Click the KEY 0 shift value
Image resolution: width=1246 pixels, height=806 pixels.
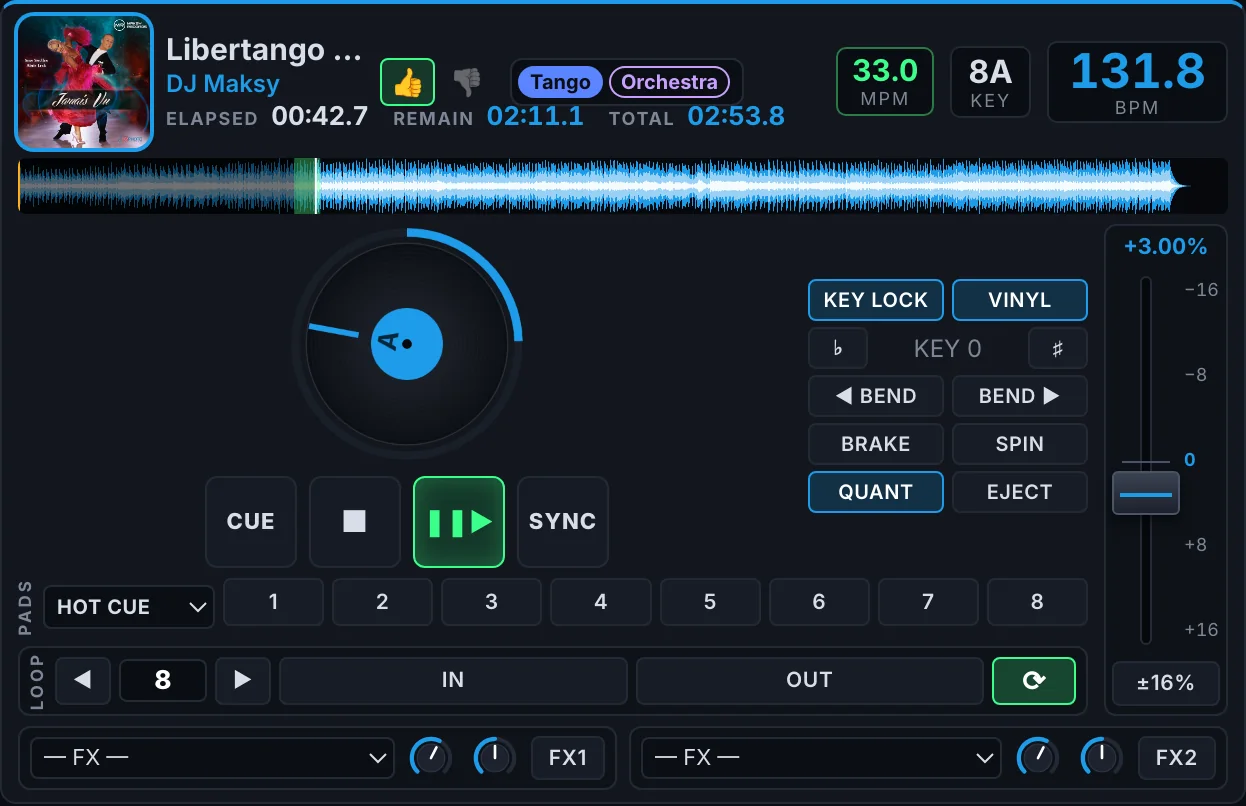tap(947, 348)
